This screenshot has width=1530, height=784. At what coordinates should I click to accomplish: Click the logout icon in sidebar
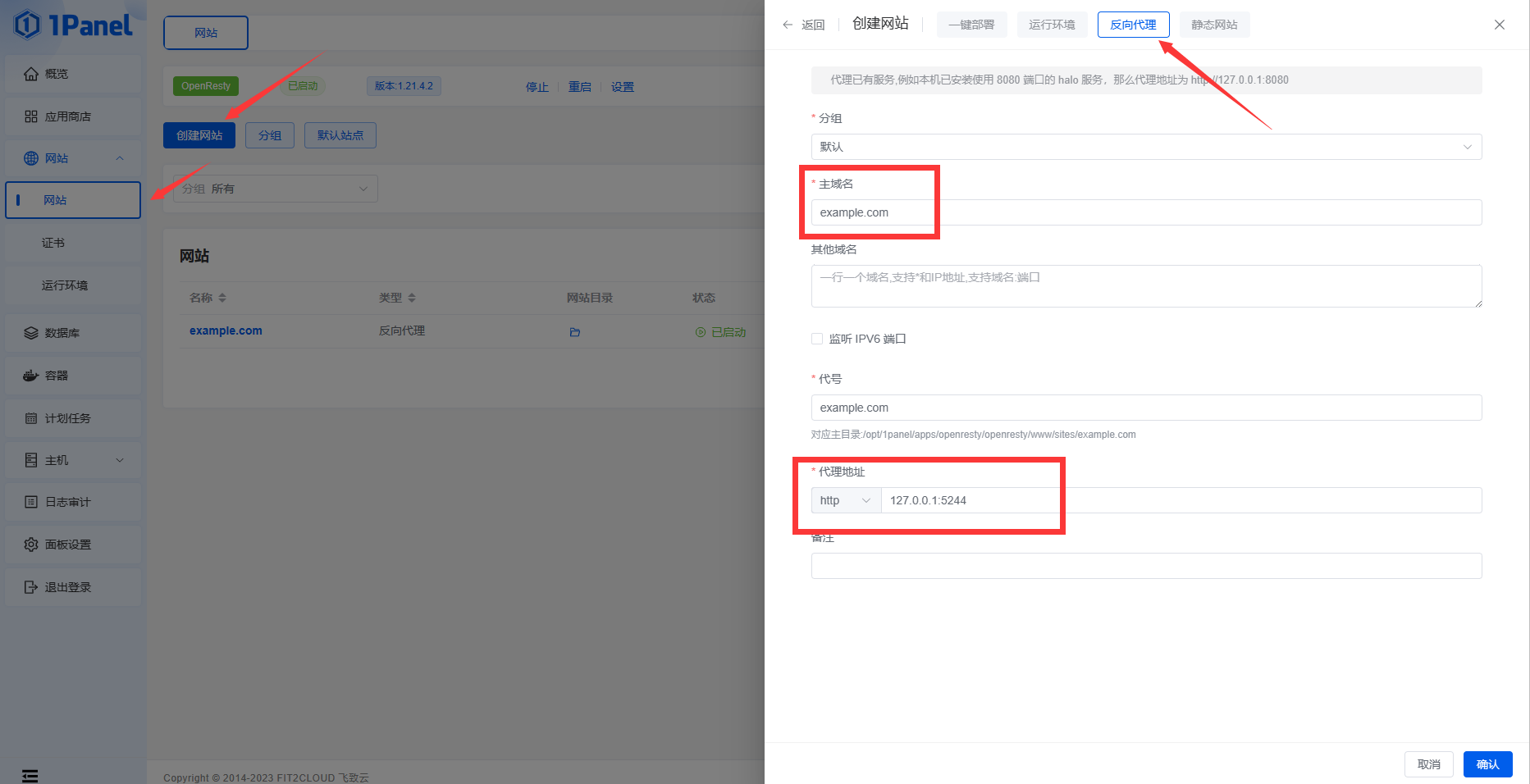(x=31, y=587)
